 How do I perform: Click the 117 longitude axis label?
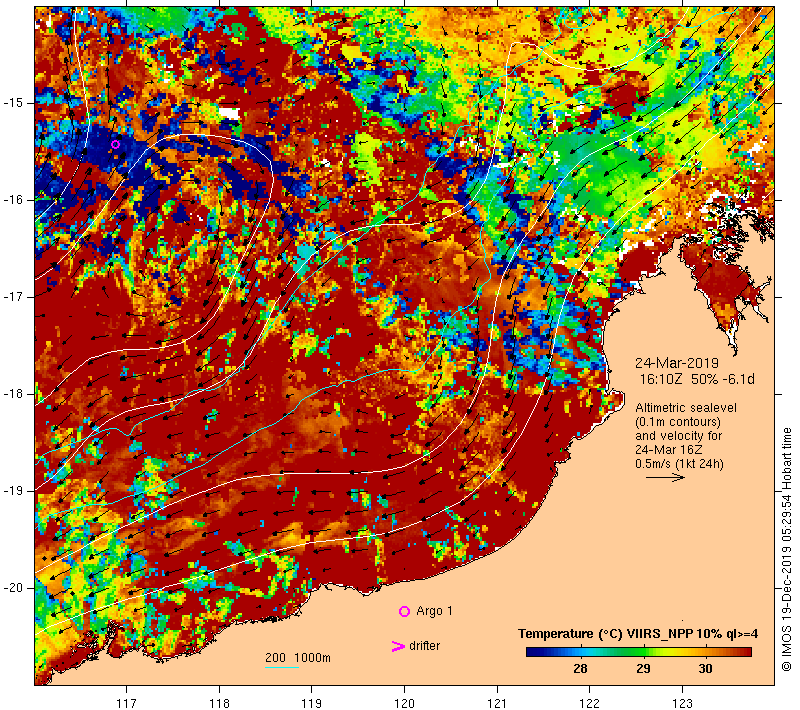pos(126,703)
